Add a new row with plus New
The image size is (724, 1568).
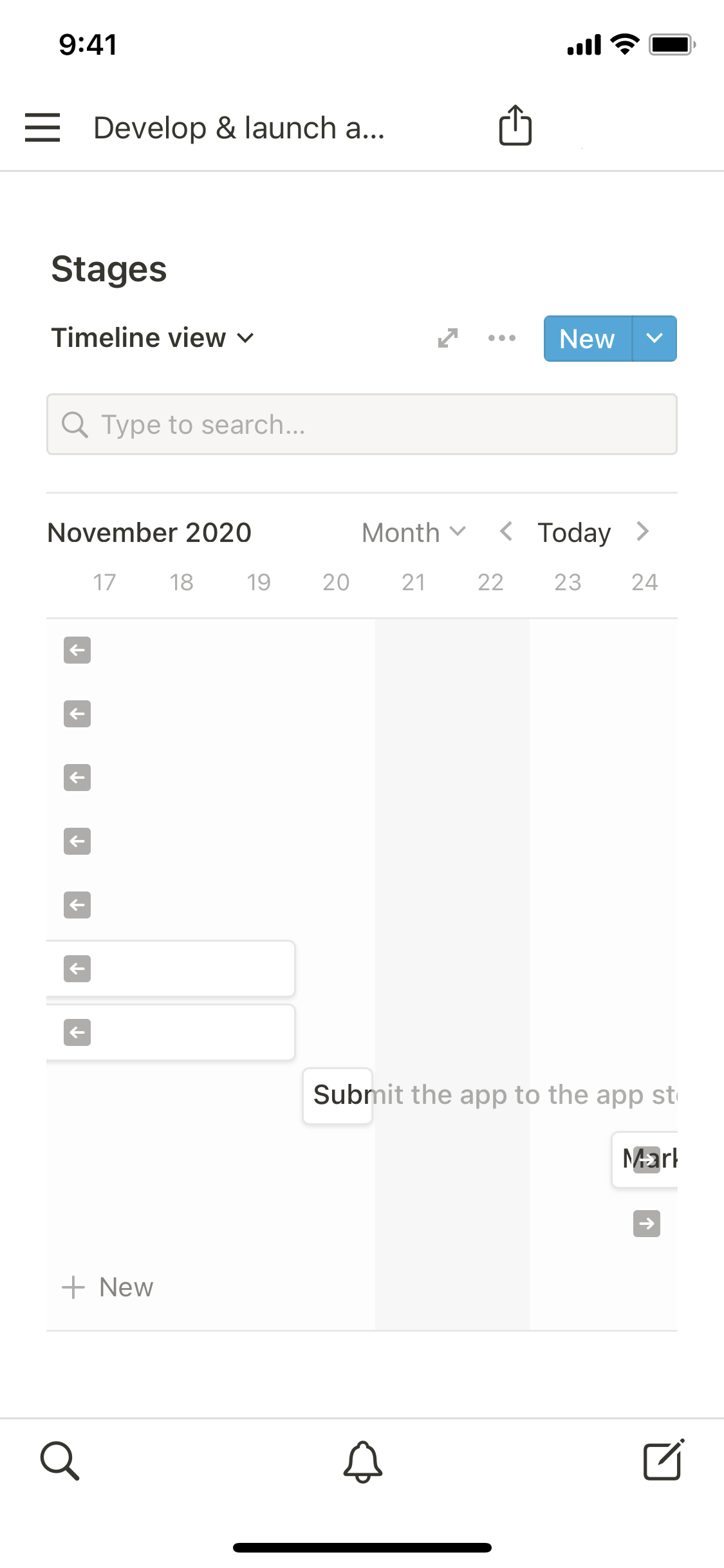(x=108, y=1287)
